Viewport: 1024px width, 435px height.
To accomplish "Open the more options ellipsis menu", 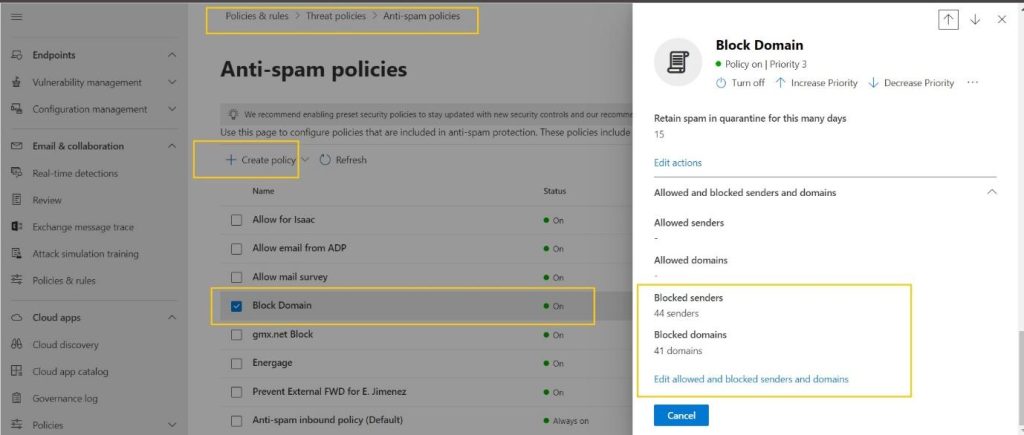I will tap(972, 83).
